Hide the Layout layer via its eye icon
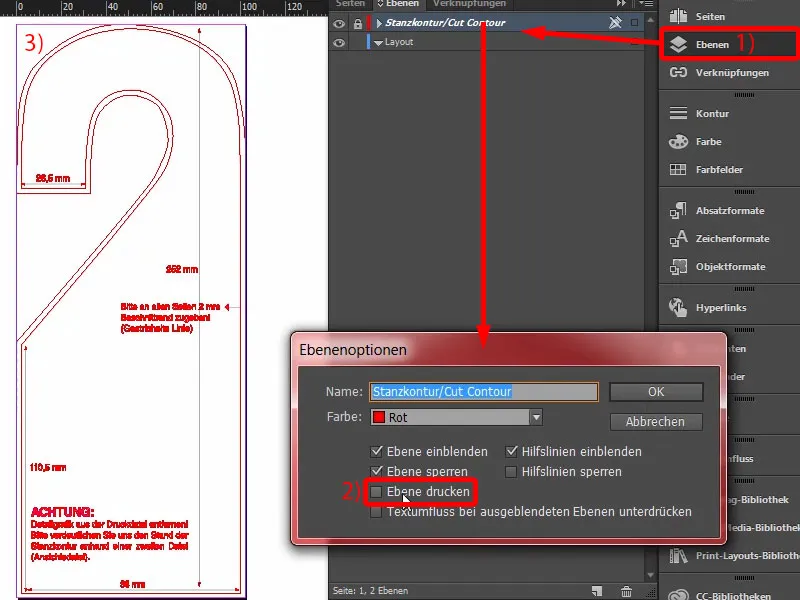This screenshot has height=600, width=800. [339, 42]
